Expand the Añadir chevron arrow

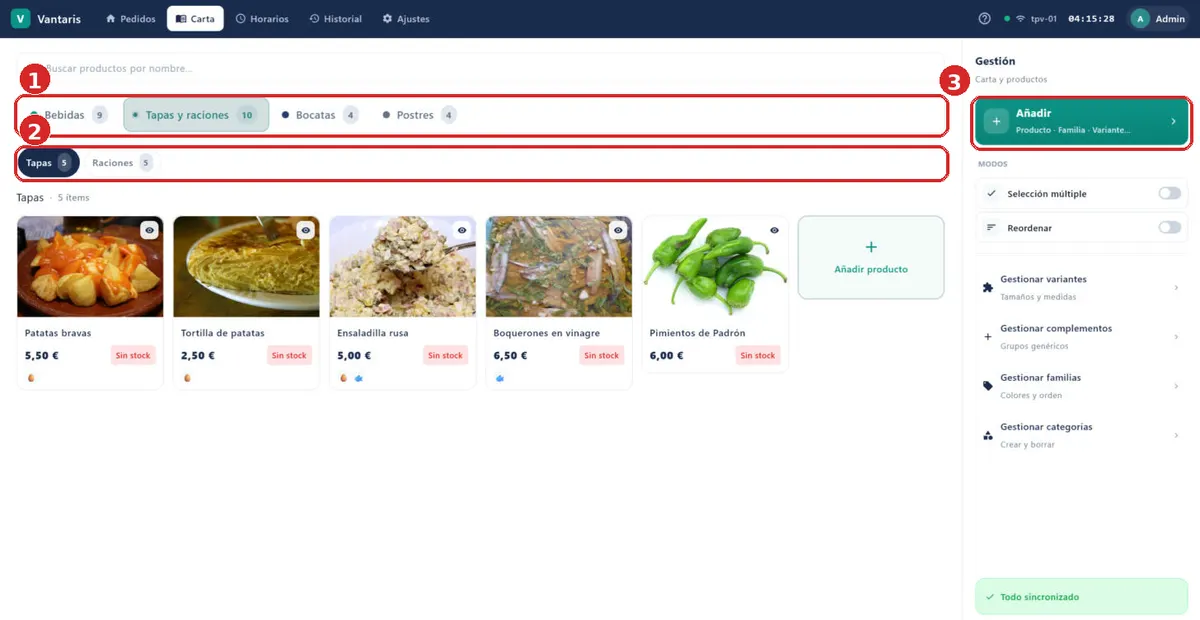1174,122
